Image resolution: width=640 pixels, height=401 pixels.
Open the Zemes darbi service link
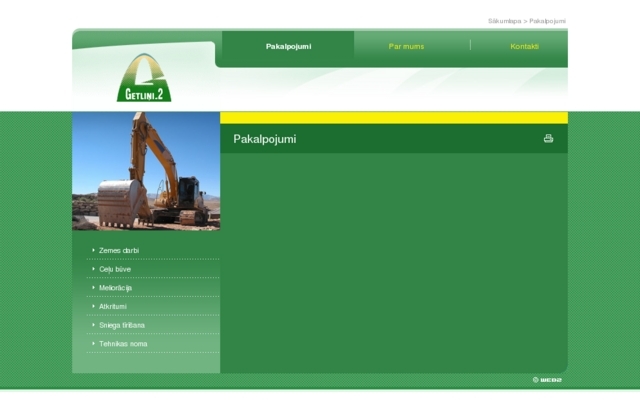pos(119,250)
